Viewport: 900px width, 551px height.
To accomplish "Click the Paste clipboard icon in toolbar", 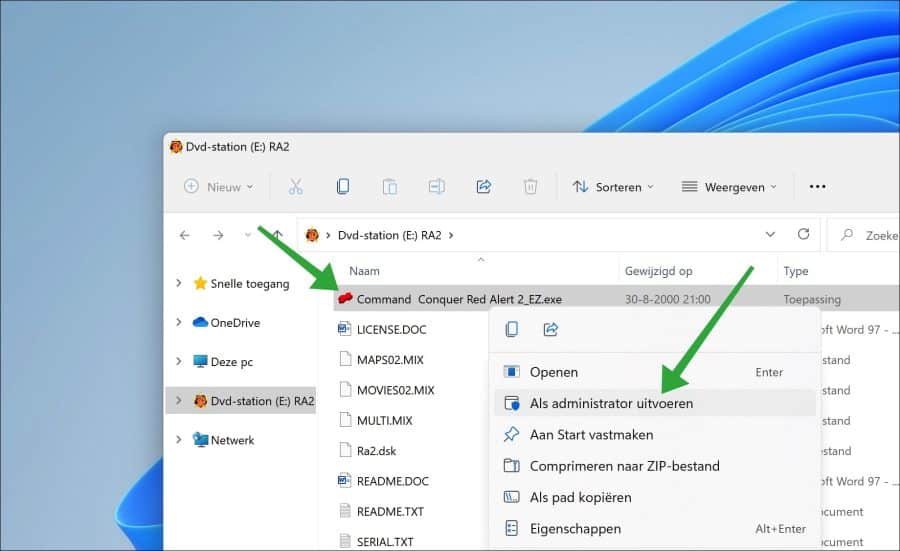I will click(x=390, y=187).
